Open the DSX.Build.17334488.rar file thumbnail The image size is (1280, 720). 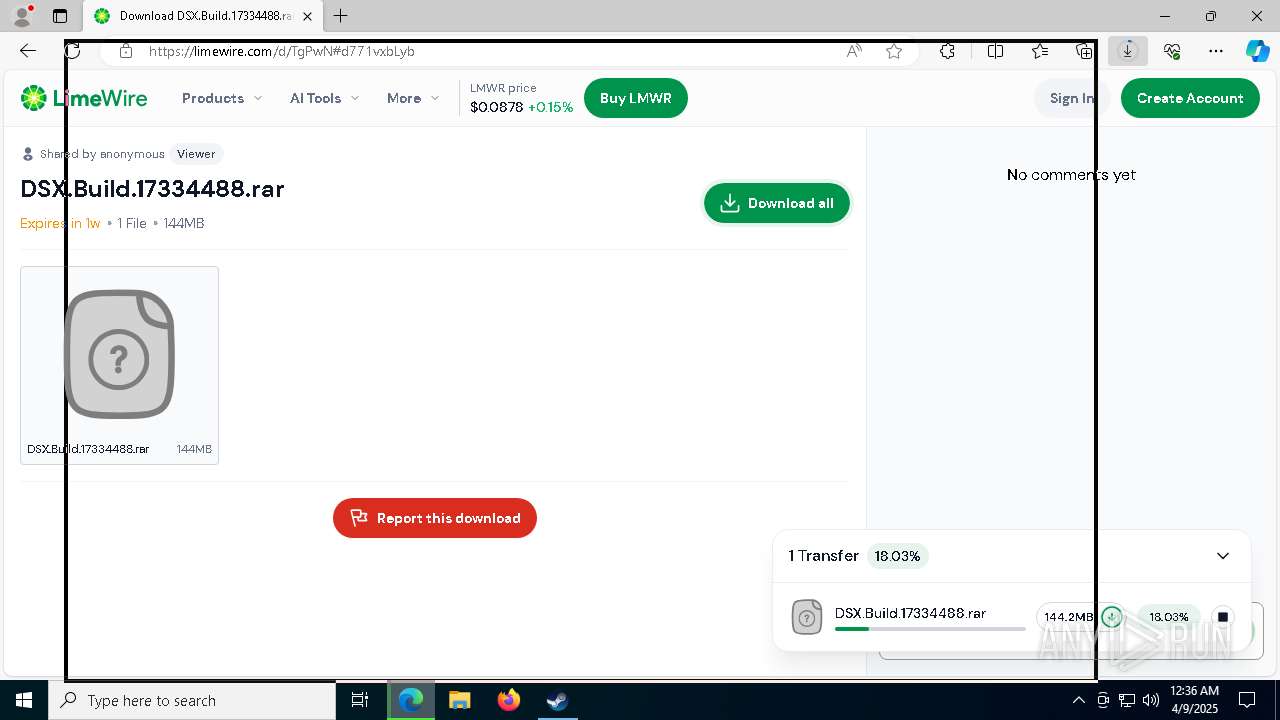(x=119, y=365)
